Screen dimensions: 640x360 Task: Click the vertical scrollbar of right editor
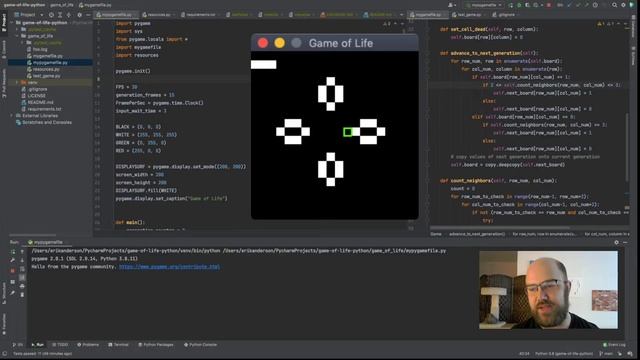(x=628, y=147)
